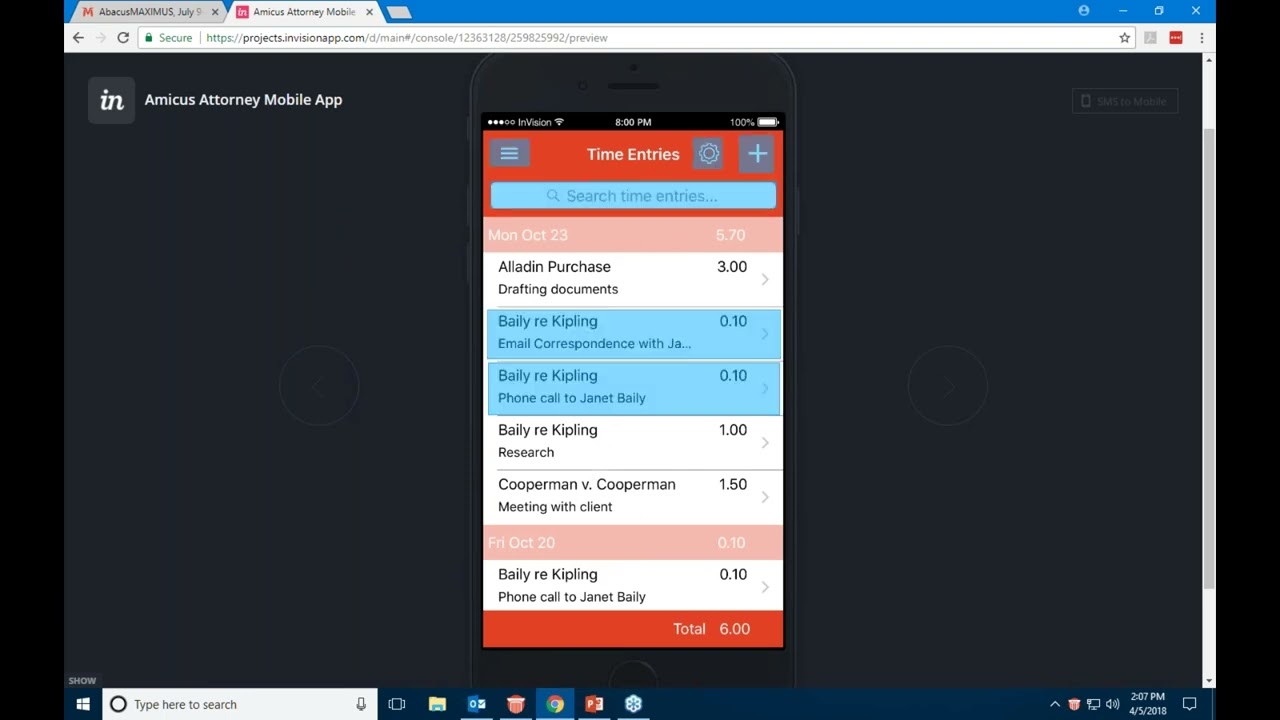Open Task View on taskbar

pyautogui.click(x=397, y=704)
